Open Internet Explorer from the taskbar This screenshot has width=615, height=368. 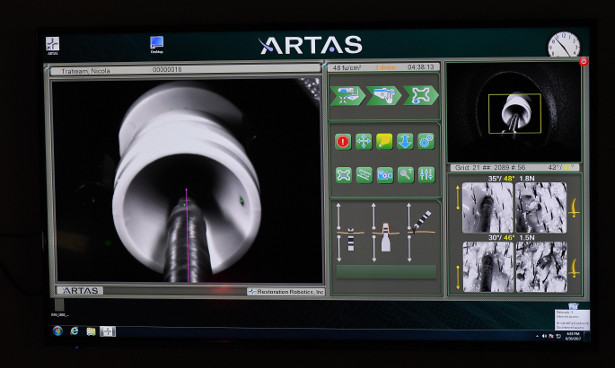74,331
